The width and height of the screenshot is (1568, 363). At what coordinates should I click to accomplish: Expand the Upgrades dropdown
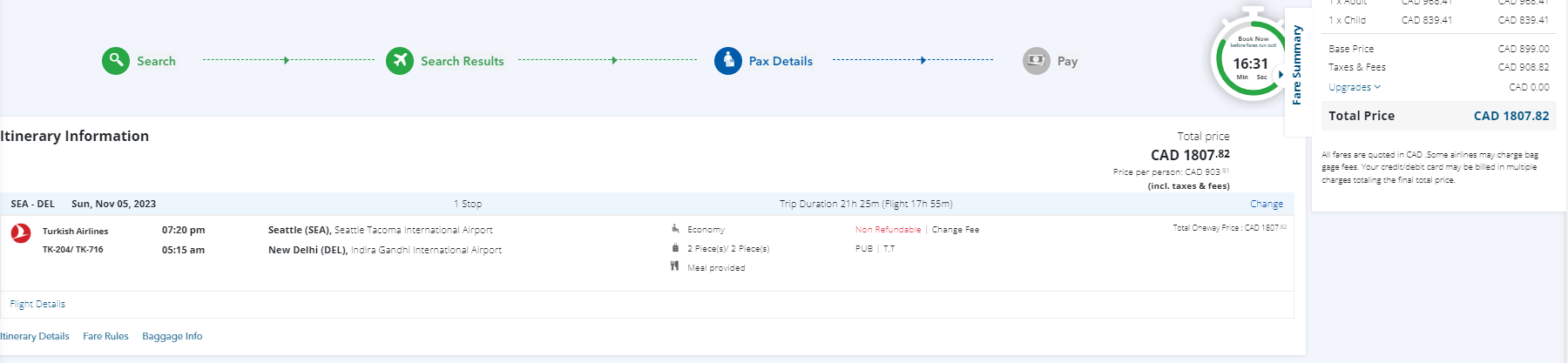click(x=1355, y=87)
